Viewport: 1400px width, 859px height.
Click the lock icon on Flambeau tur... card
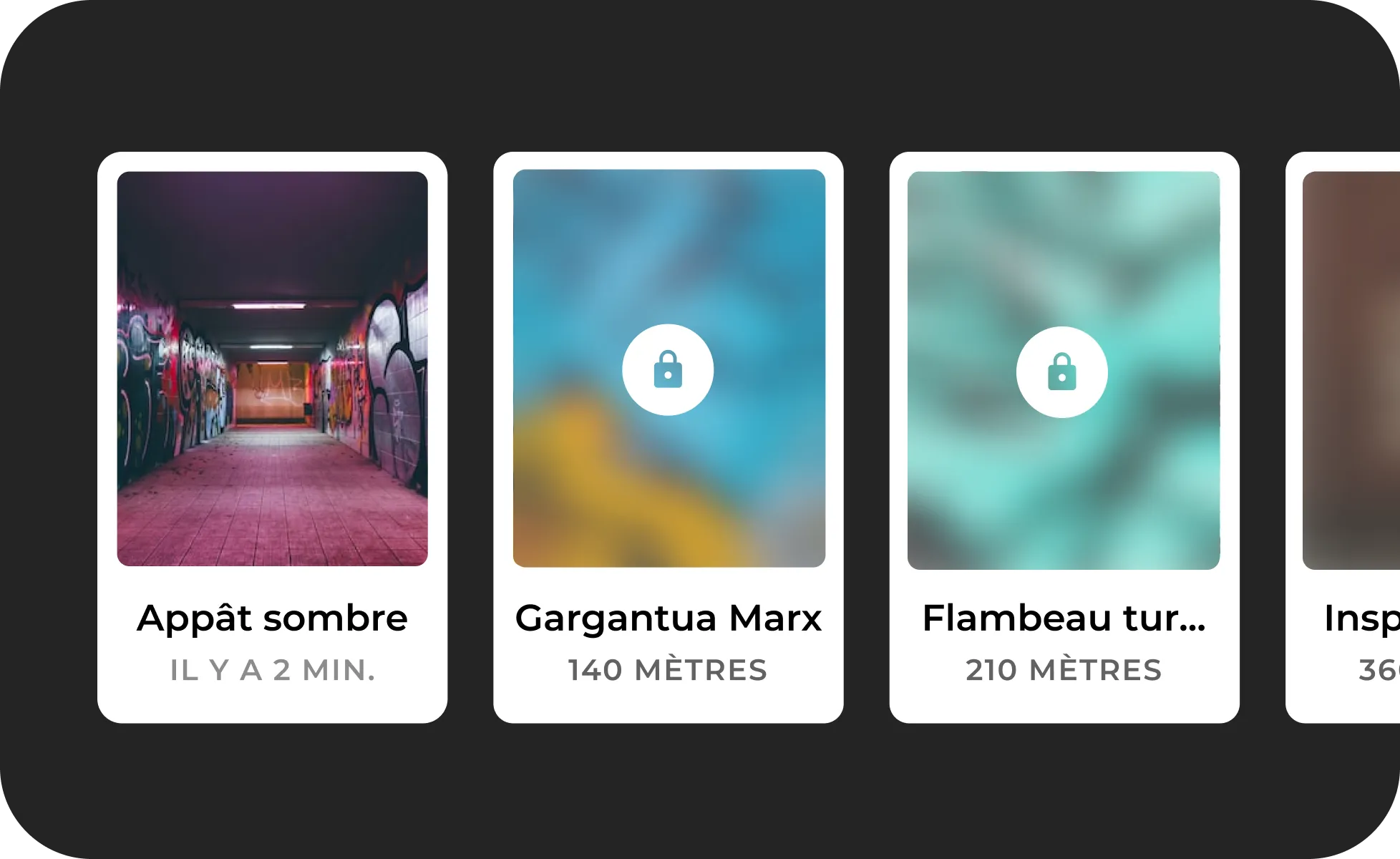1062,372
